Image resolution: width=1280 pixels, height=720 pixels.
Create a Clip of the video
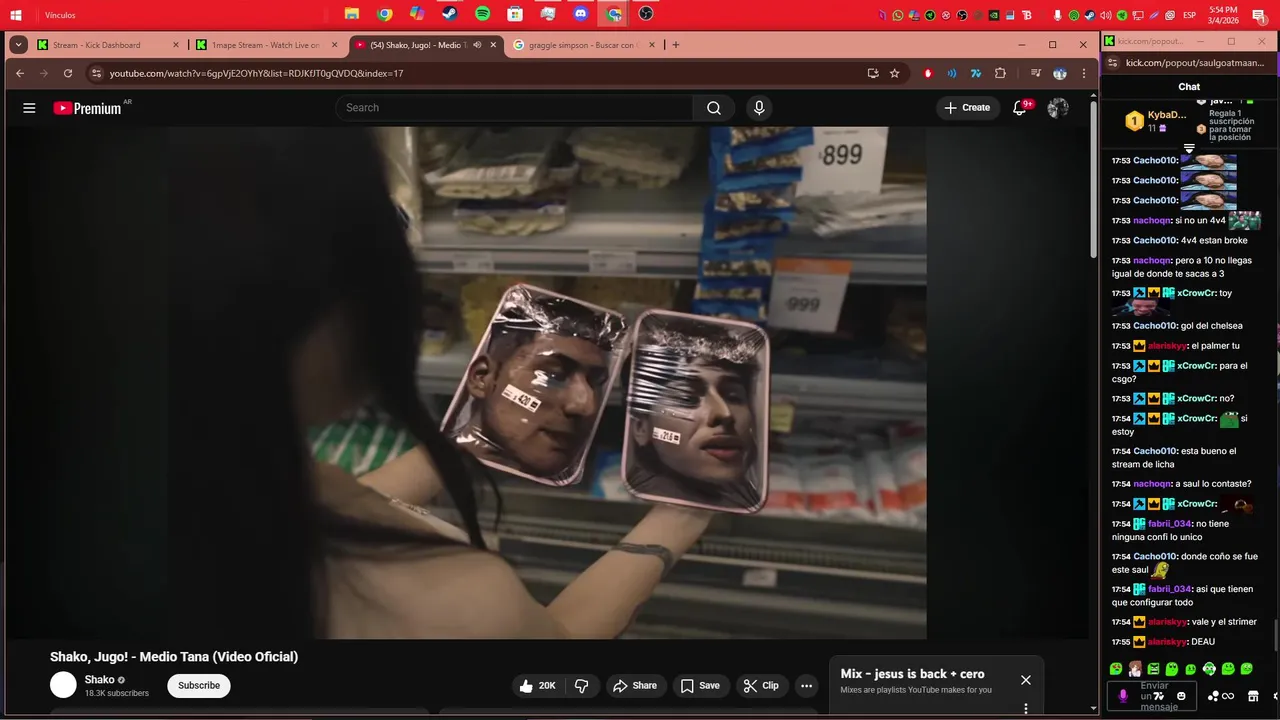[761, 686]
